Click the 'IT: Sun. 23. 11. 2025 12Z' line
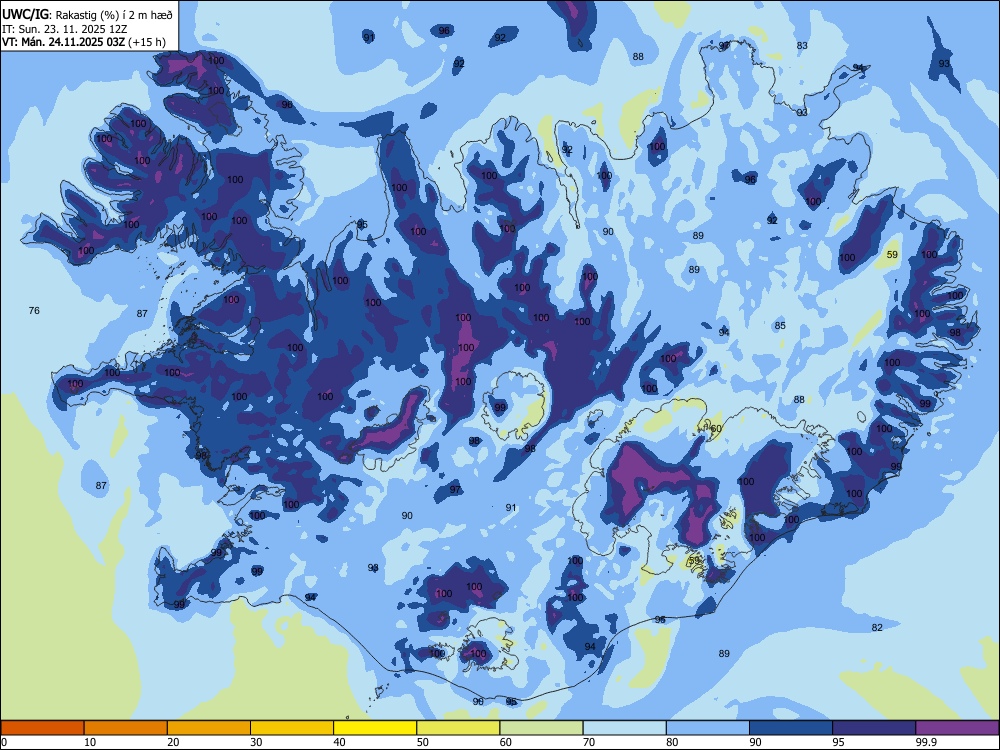 [x=64, y=29]
